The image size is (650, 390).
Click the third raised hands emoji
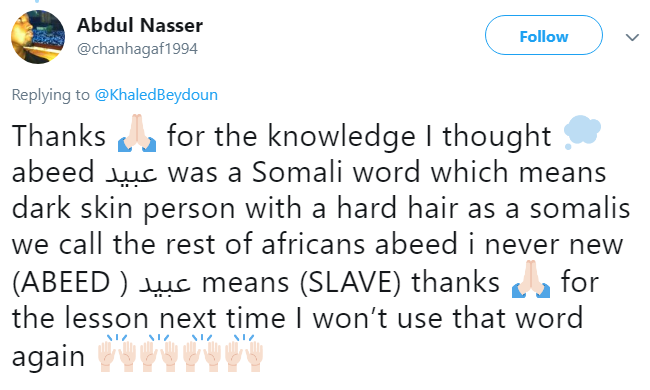coord(202,353)
